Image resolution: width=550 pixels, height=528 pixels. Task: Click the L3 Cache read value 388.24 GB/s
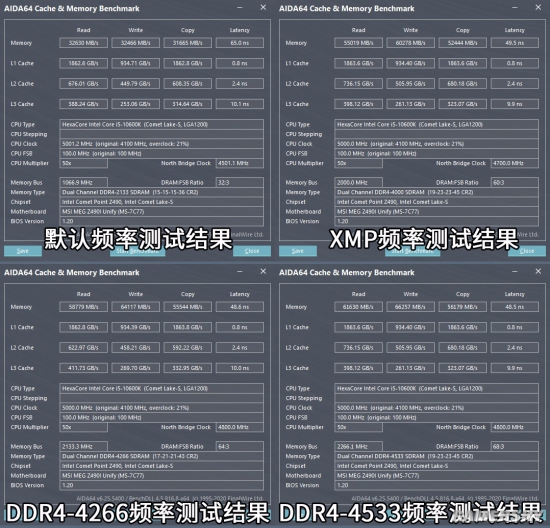tap(83, 104)
